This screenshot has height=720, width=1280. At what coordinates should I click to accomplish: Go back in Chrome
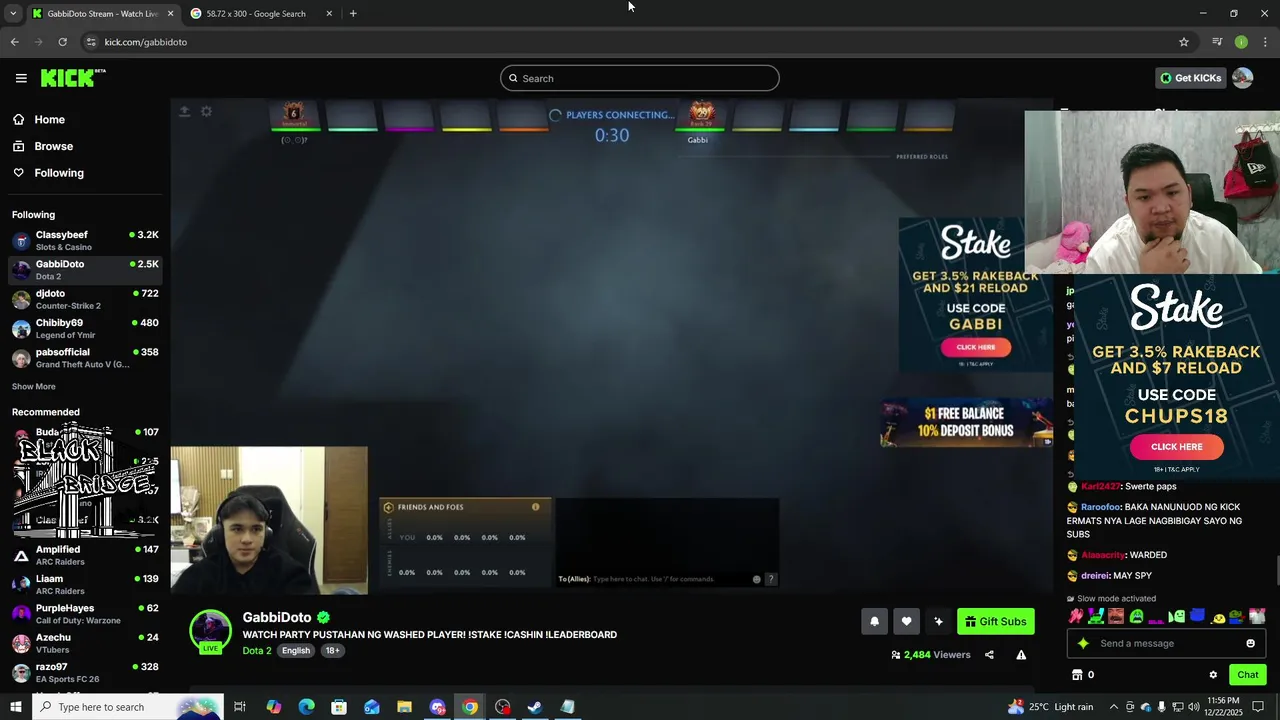(14, 42)
